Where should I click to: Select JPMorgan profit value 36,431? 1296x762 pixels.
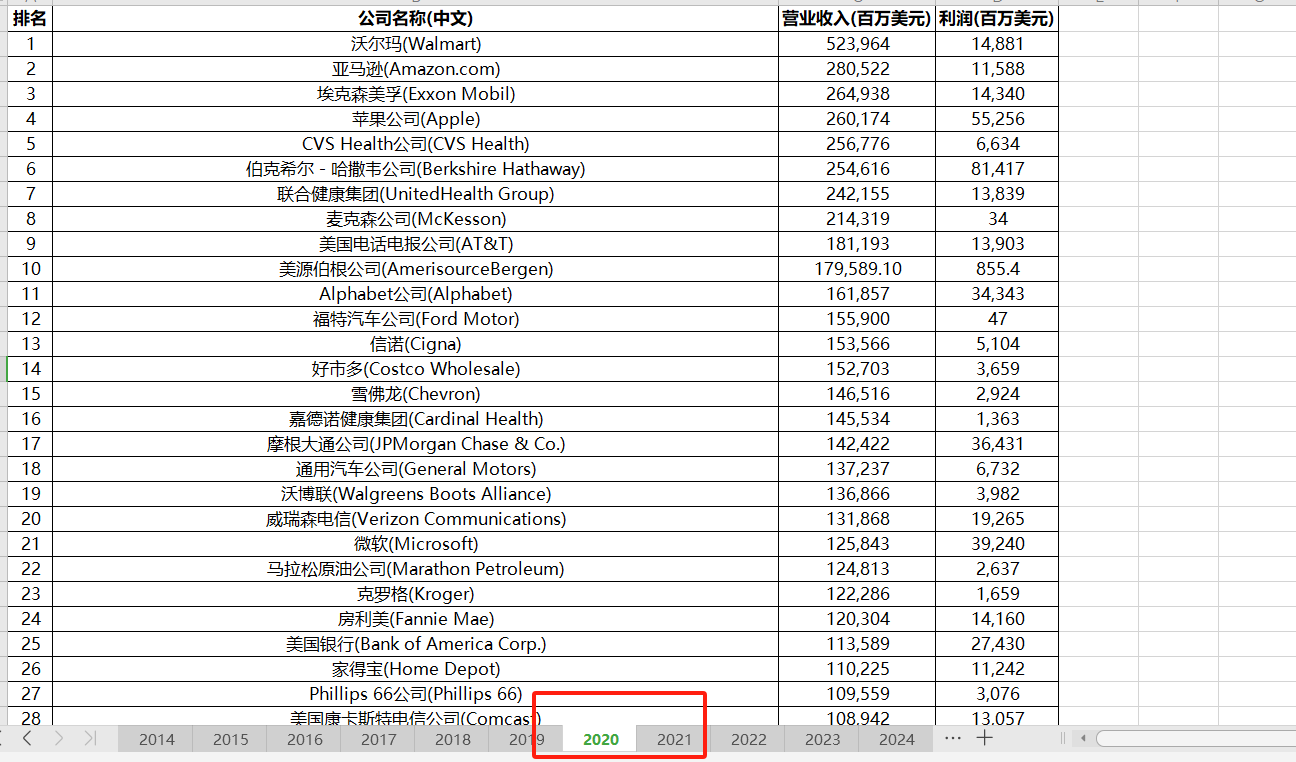coord(997,444)
